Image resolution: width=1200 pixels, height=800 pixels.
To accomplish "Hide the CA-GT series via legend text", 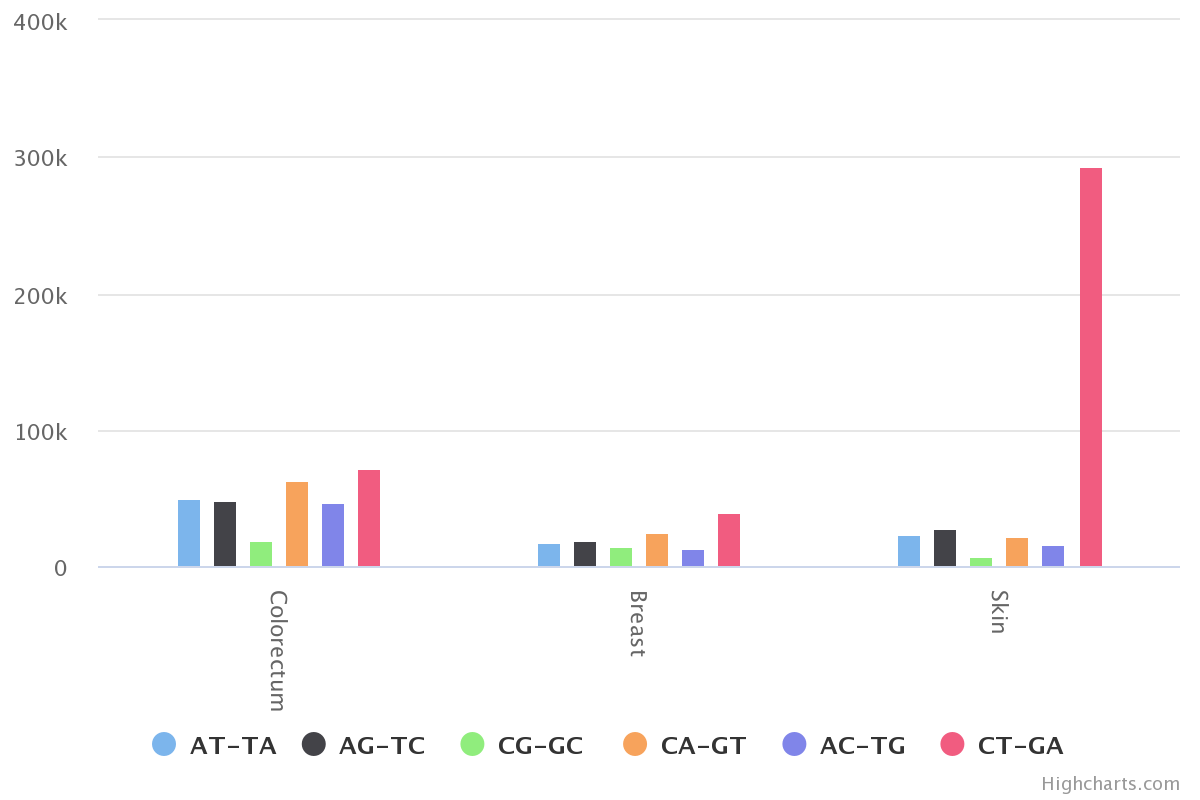I will click(703, 745).
